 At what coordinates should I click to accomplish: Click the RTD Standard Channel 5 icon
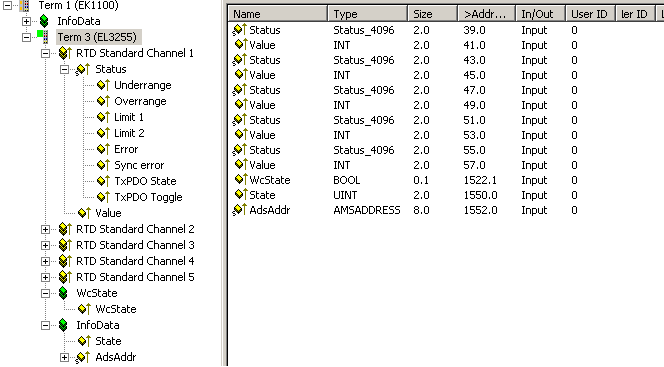[65, 277]
